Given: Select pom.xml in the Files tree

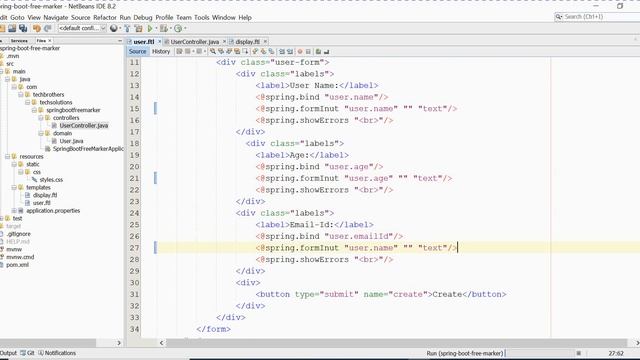Looking at the screenshot, I should click(17, 265).
